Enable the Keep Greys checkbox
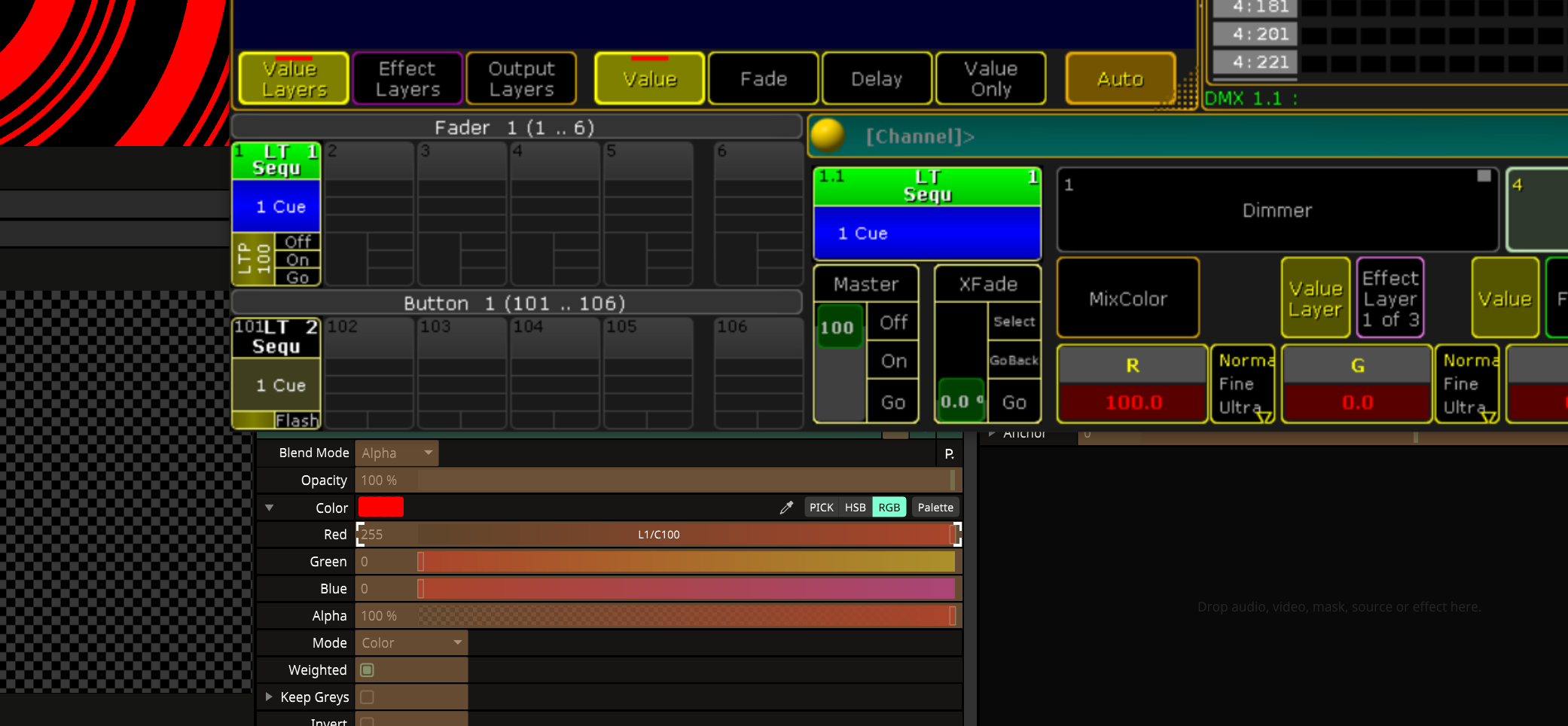Image resolution: width=1568 pixels, height=726 pixels. [x=367, y=697]
